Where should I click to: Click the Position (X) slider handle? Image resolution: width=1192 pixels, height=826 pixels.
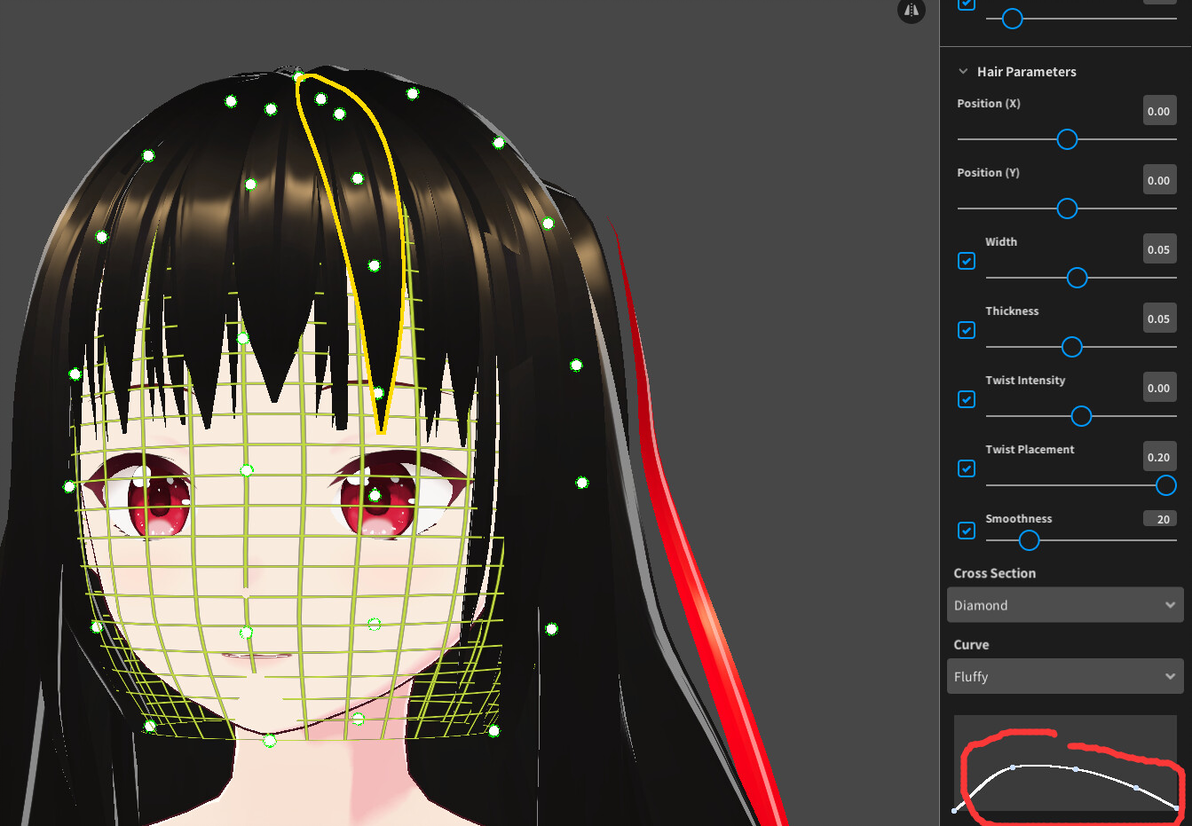1067,139
